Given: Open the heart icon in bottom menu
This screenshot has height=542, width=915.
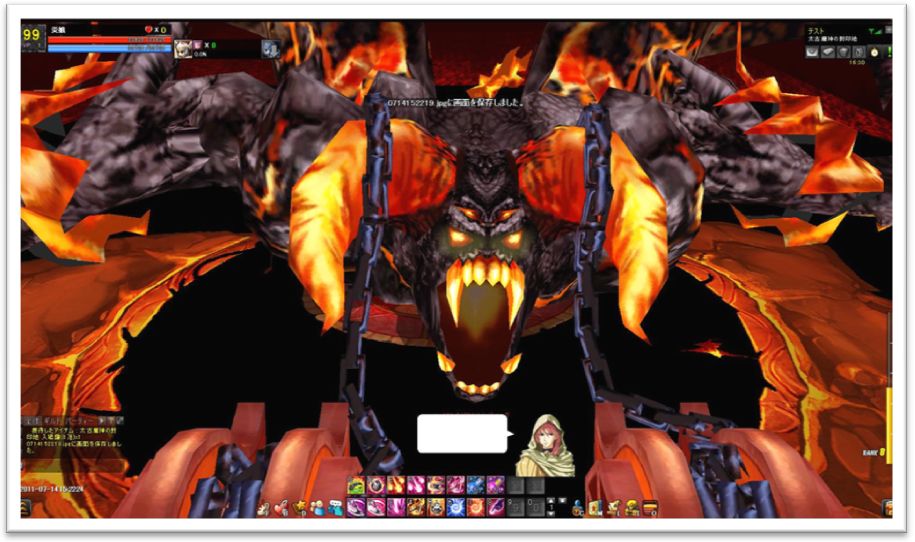Looking at the screenshot, I should tap(281, 508).
